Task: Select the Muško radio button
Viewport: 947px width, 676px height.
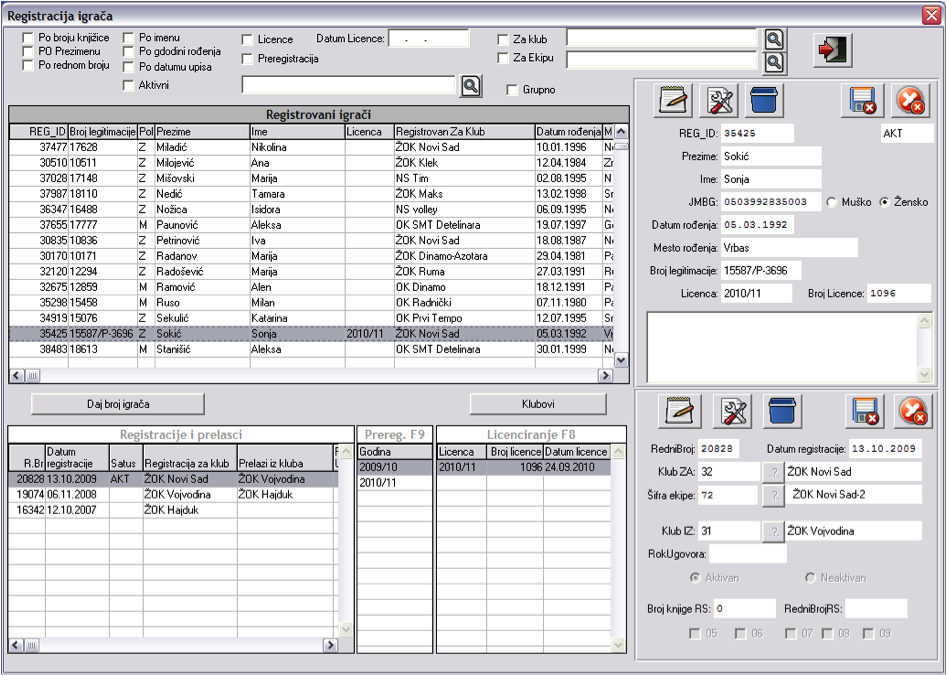Action: pos(832,202)
